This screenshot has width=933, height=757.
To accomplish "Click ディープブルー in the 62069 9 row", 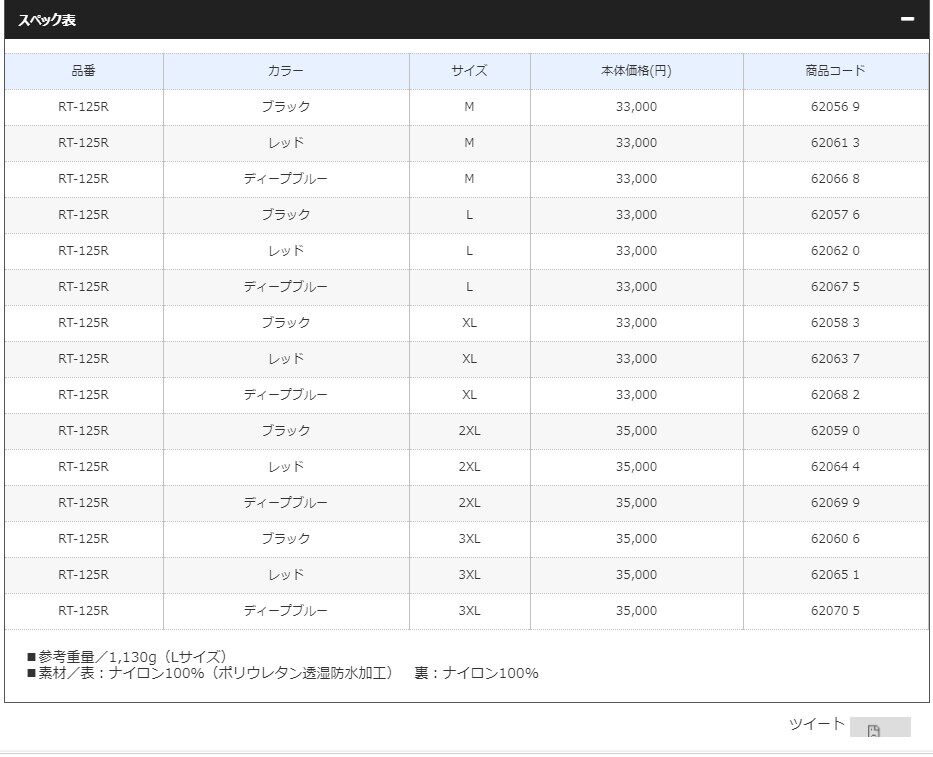I will pos(286,503).
